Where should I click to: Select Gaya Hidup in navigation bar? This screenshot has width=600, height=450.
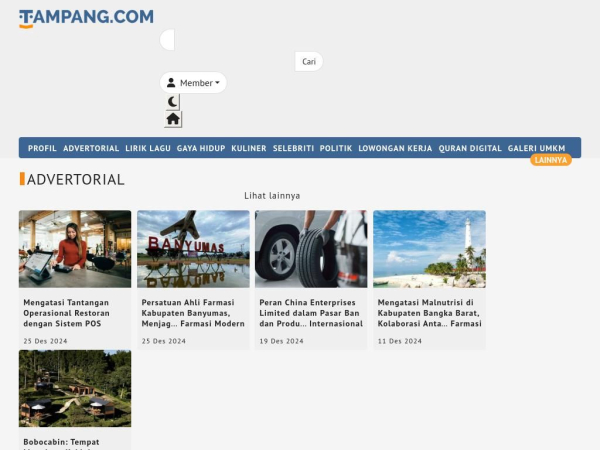click(201, 148)
